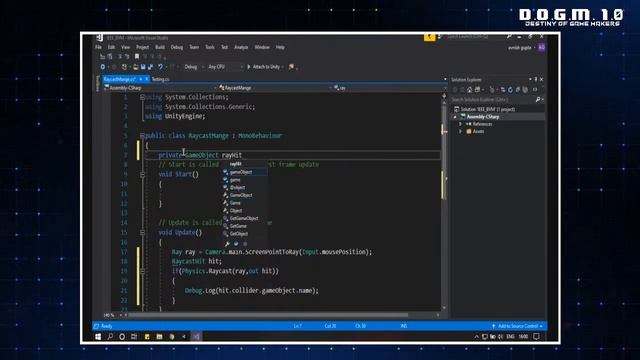The width and height of the screenshot is (640, 360).
Task: Open the View menu
Action: (125, 47)
